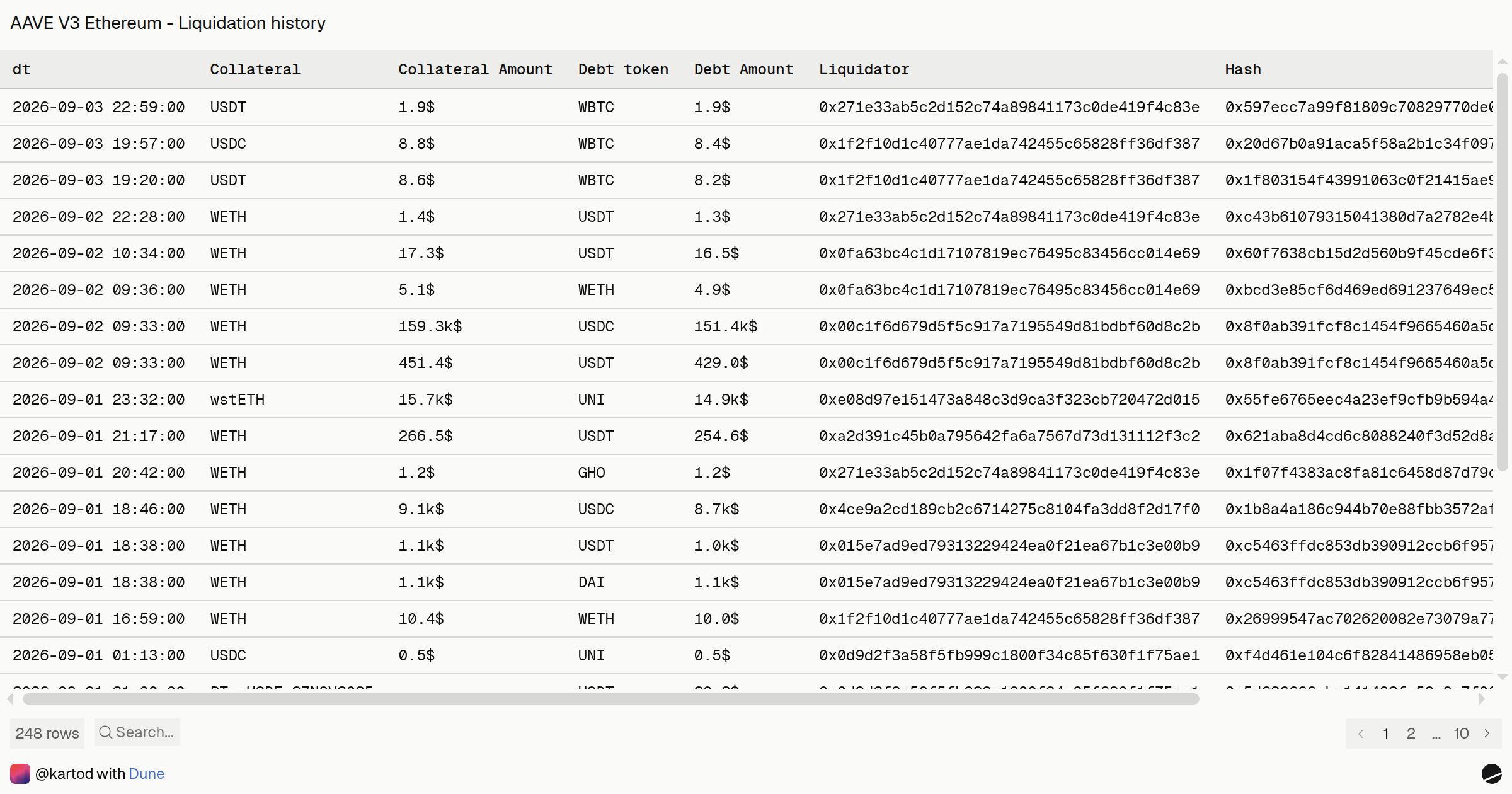
Task: Sort by Hash column header
Action: pyautogui.click(x=1243, y=69)
